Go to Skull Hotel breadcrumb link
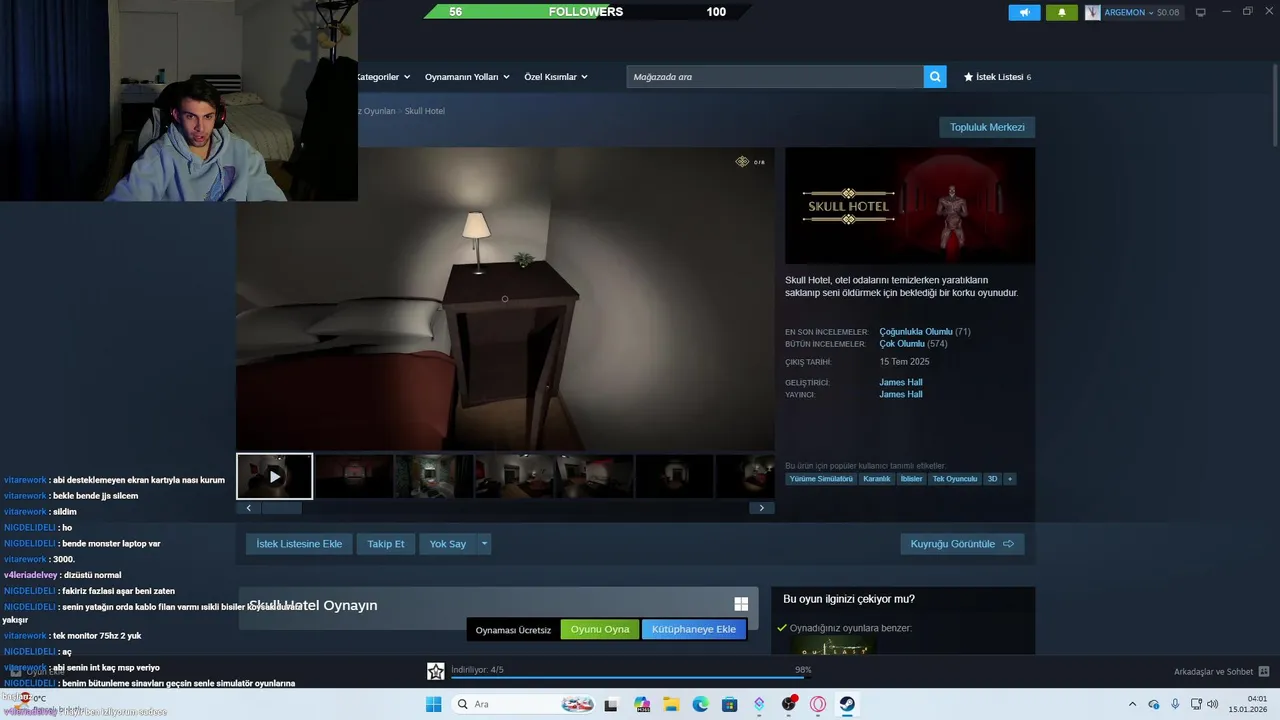1280x720 pixels. pos(425,111)
